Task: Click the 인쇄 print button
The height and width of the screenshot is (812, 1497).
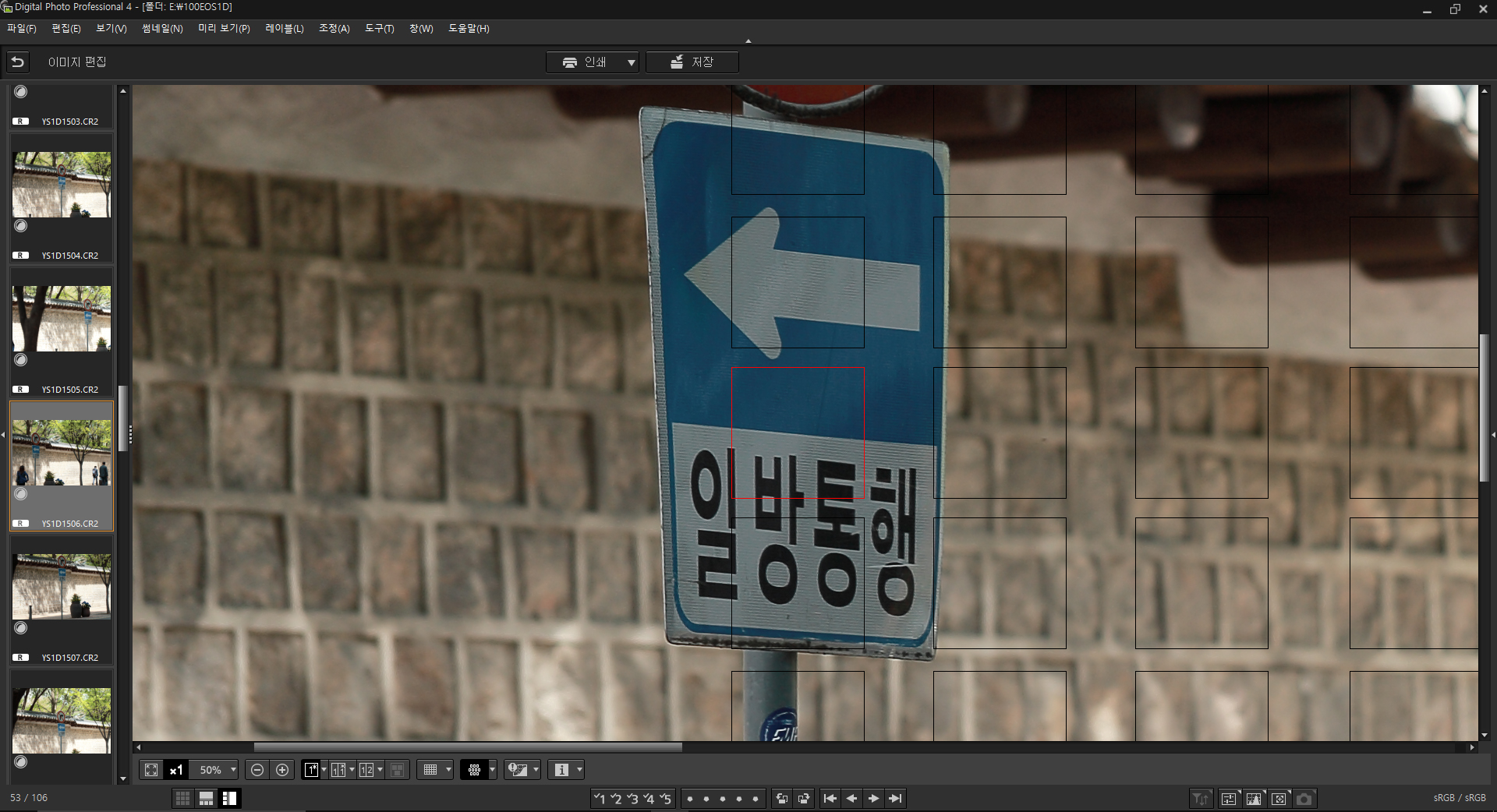Action: coord(585,62)
